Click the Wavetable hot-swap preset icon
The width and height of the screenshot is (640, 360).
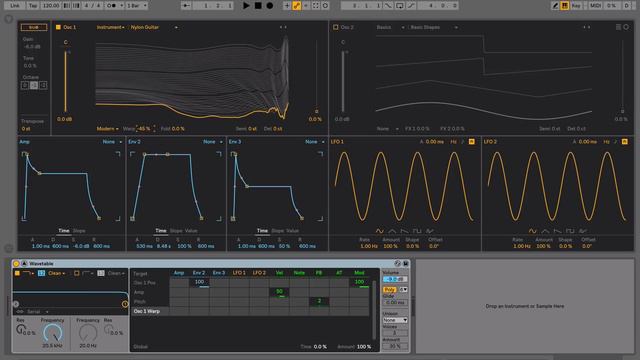point(398,264)
